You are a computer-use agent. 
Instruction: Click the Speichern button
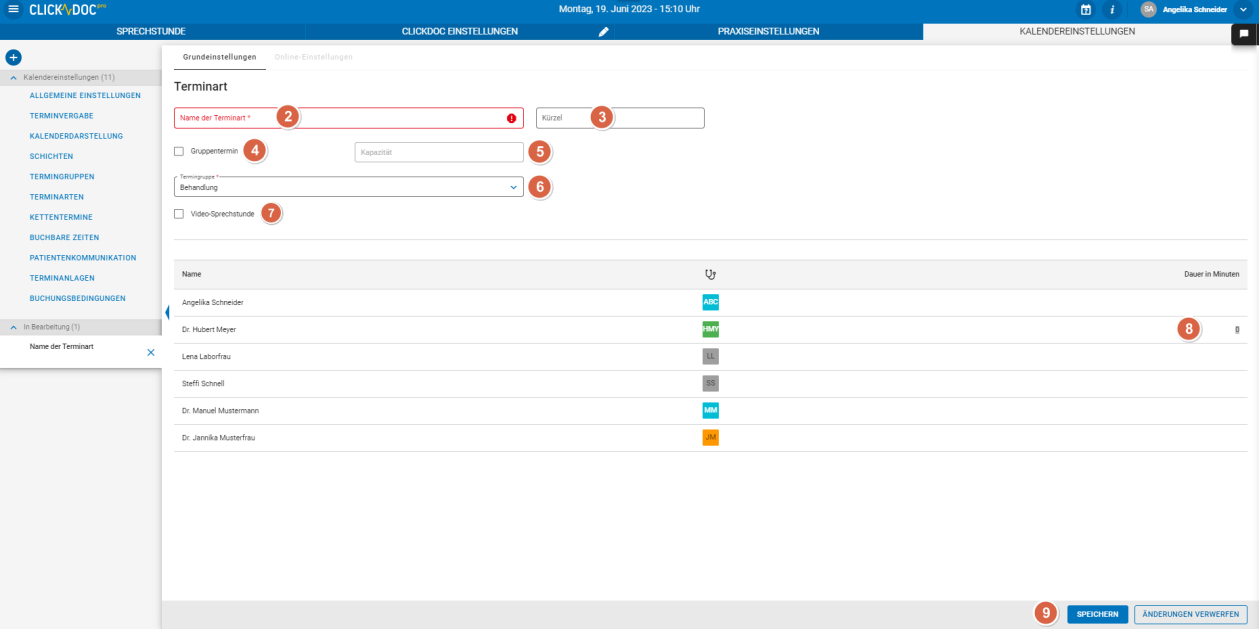[x=1097, y=614]
